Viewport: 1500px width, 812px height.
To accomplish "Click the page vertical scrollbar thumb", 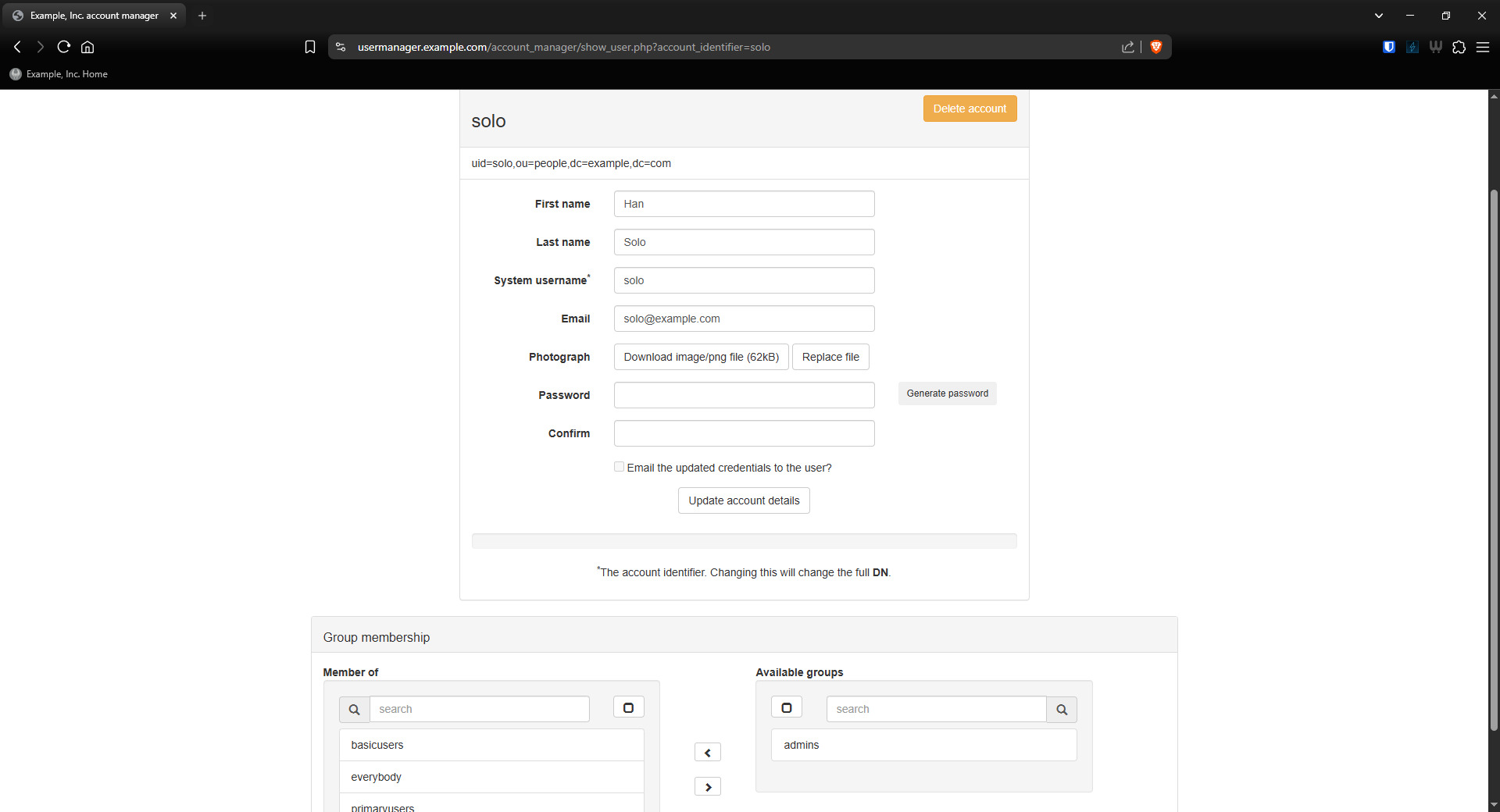I will pos(1494,461).
